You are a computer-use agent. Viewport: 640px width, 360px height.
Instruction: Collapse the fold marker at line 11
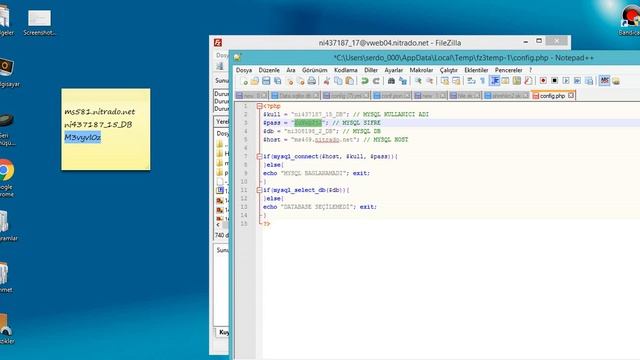coord(259,190)
